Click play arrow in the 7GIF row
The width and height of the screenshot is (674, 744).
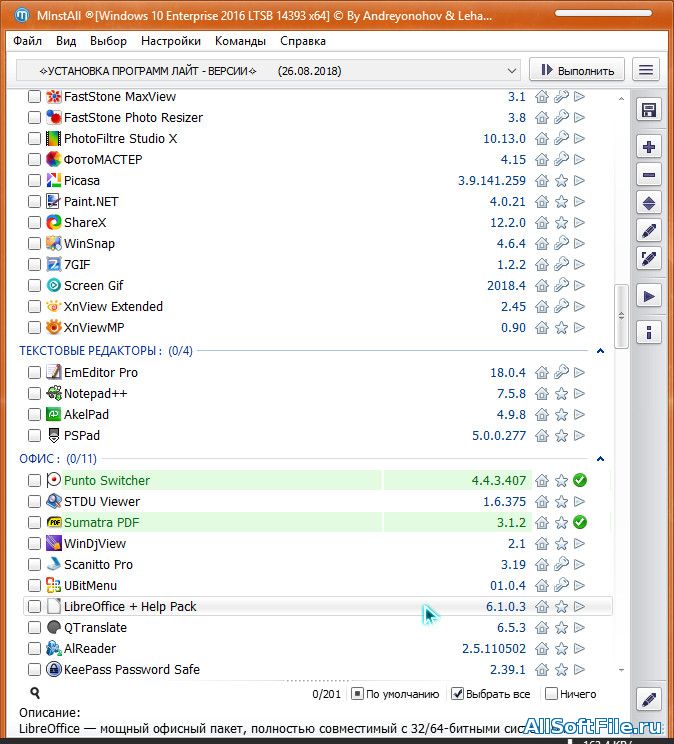[x=579, y=264]
